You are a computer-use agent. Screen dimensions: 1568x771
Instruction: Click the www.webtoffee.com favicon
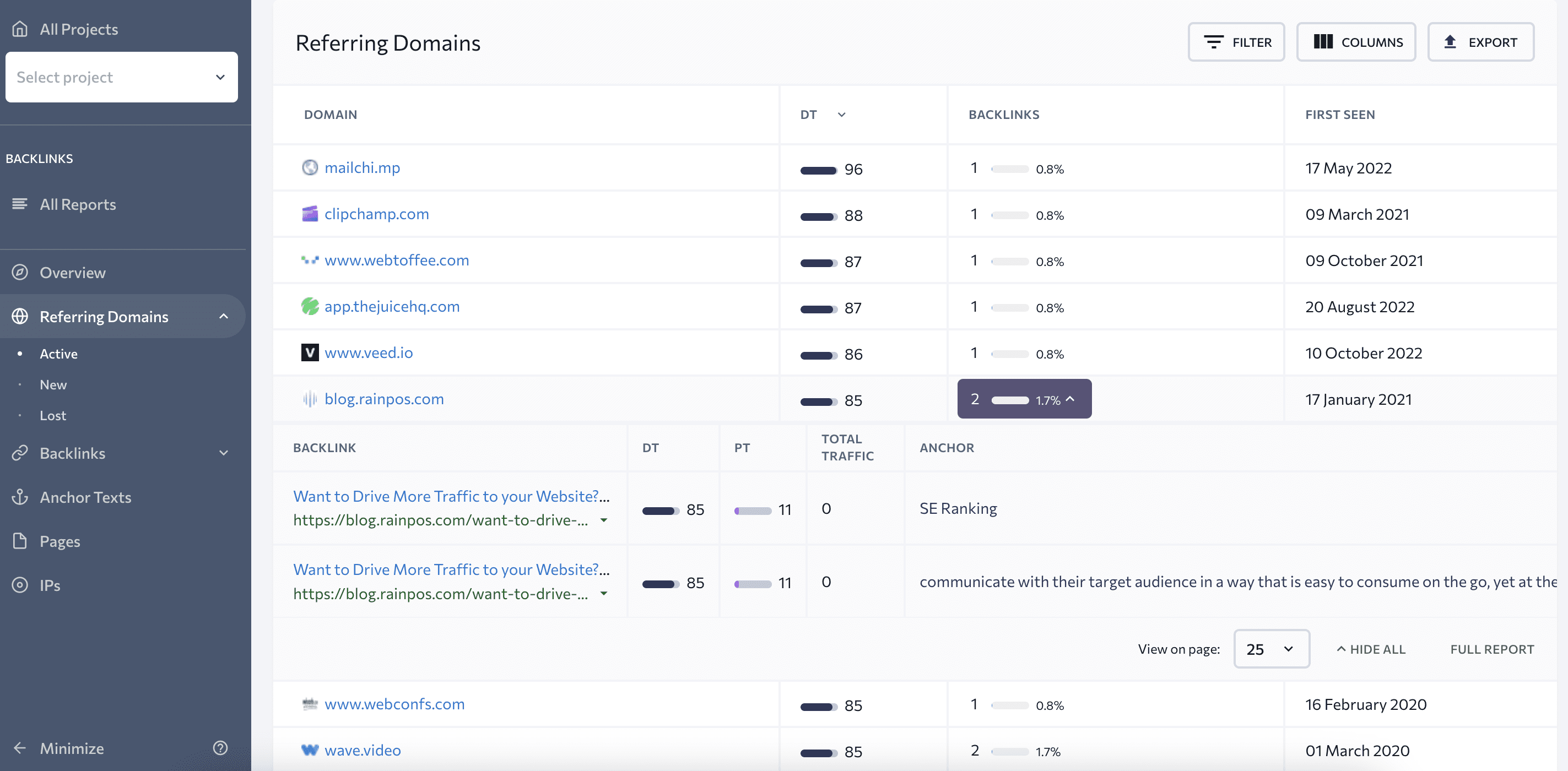(310, 260)
